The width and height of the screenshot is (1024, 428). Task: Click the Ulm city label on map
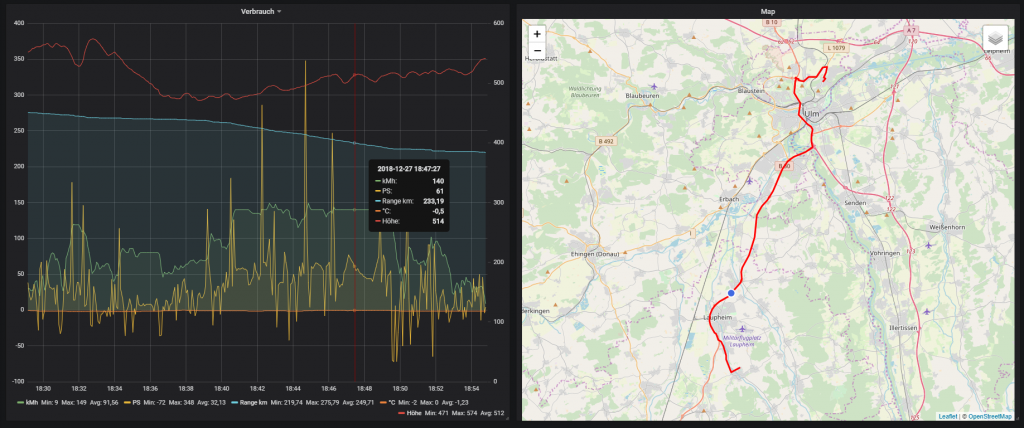click(x=810, y=113)
